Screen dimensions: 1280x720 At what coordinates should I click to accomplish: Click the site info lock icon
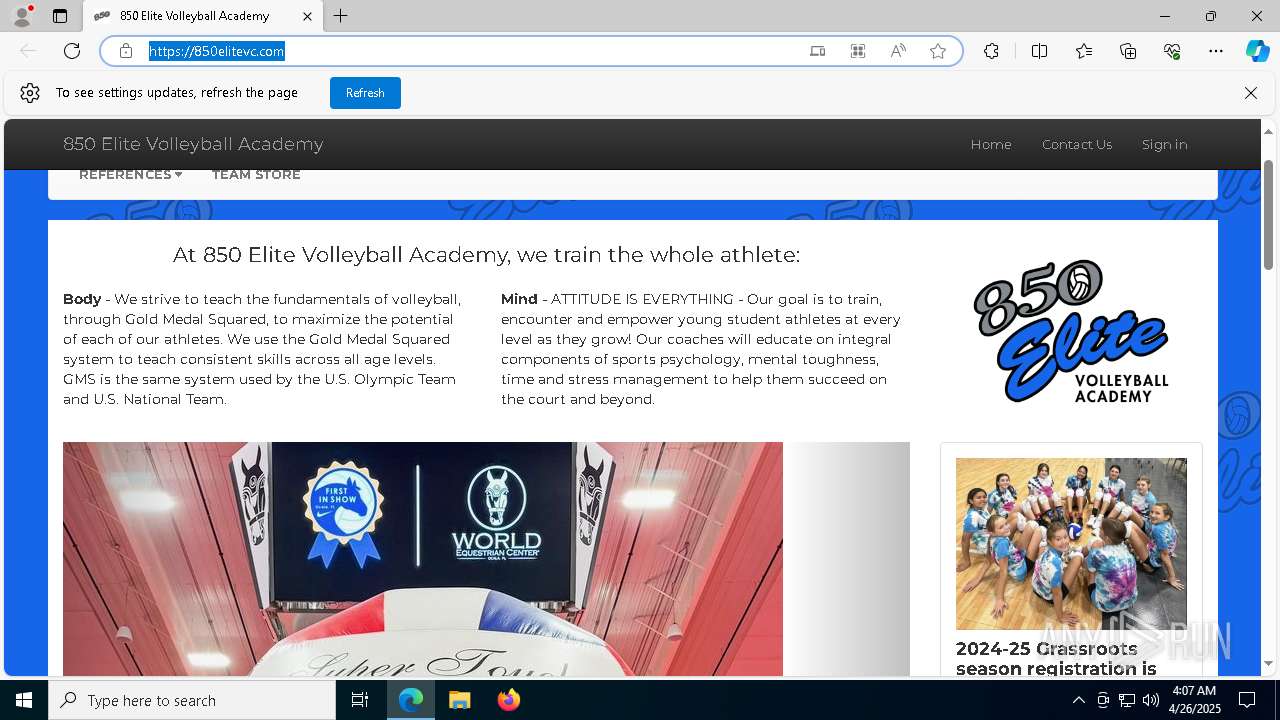click(126, 51)
